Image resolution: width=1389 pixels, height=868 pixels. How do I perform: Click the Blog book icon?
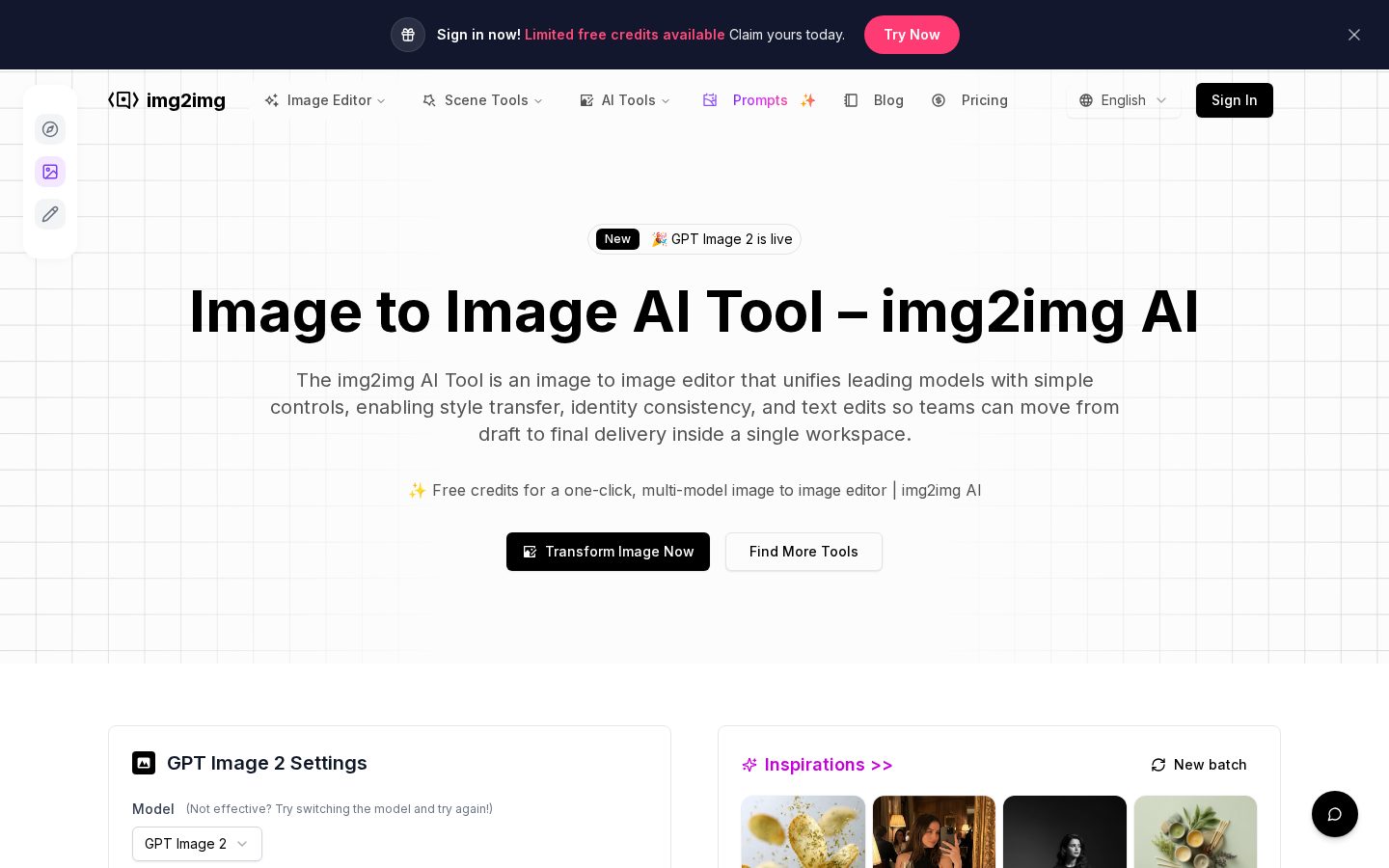[x=851, y=100]
